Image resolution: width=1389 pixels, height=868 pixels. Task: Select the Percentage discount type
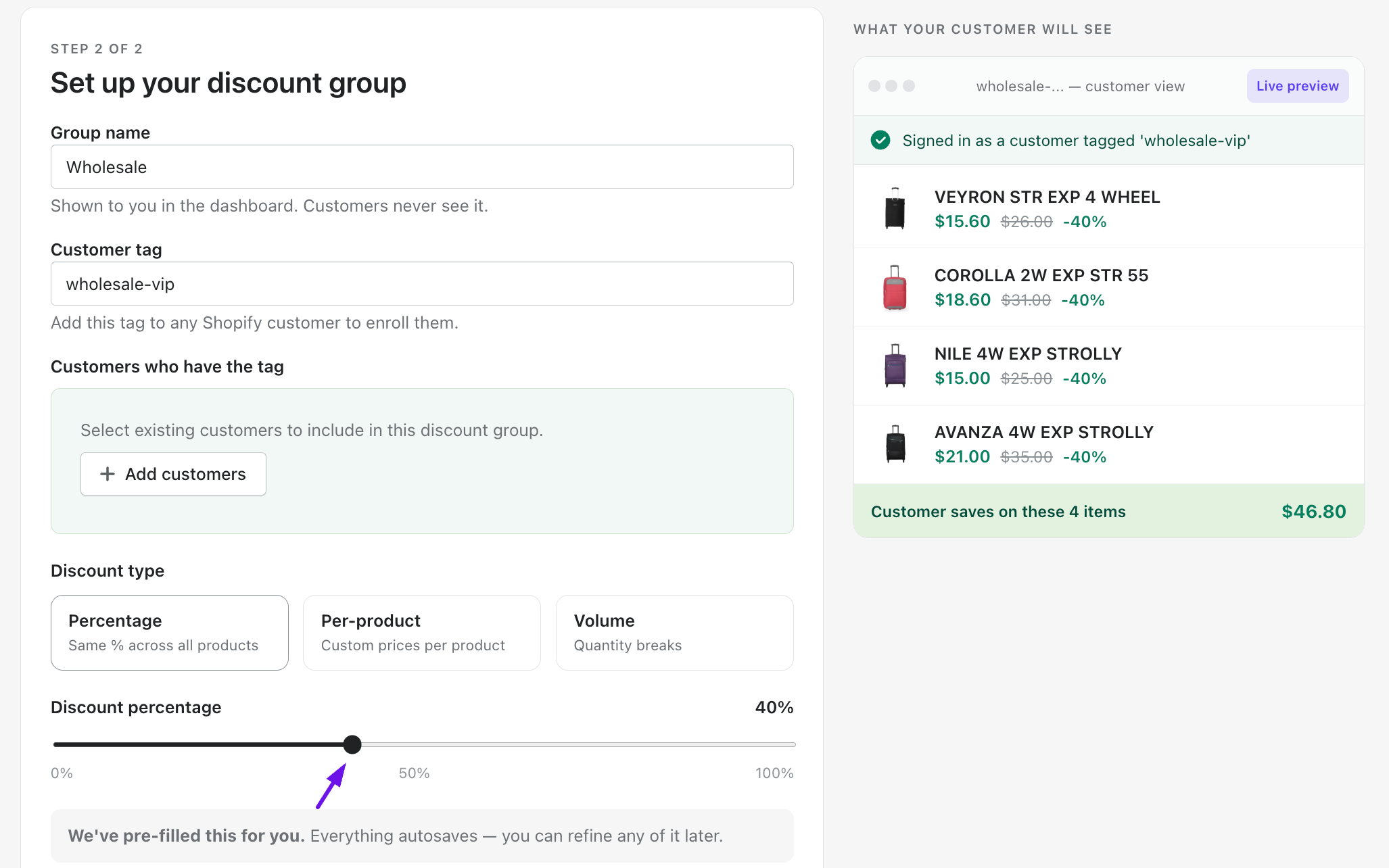coord(170,633)
